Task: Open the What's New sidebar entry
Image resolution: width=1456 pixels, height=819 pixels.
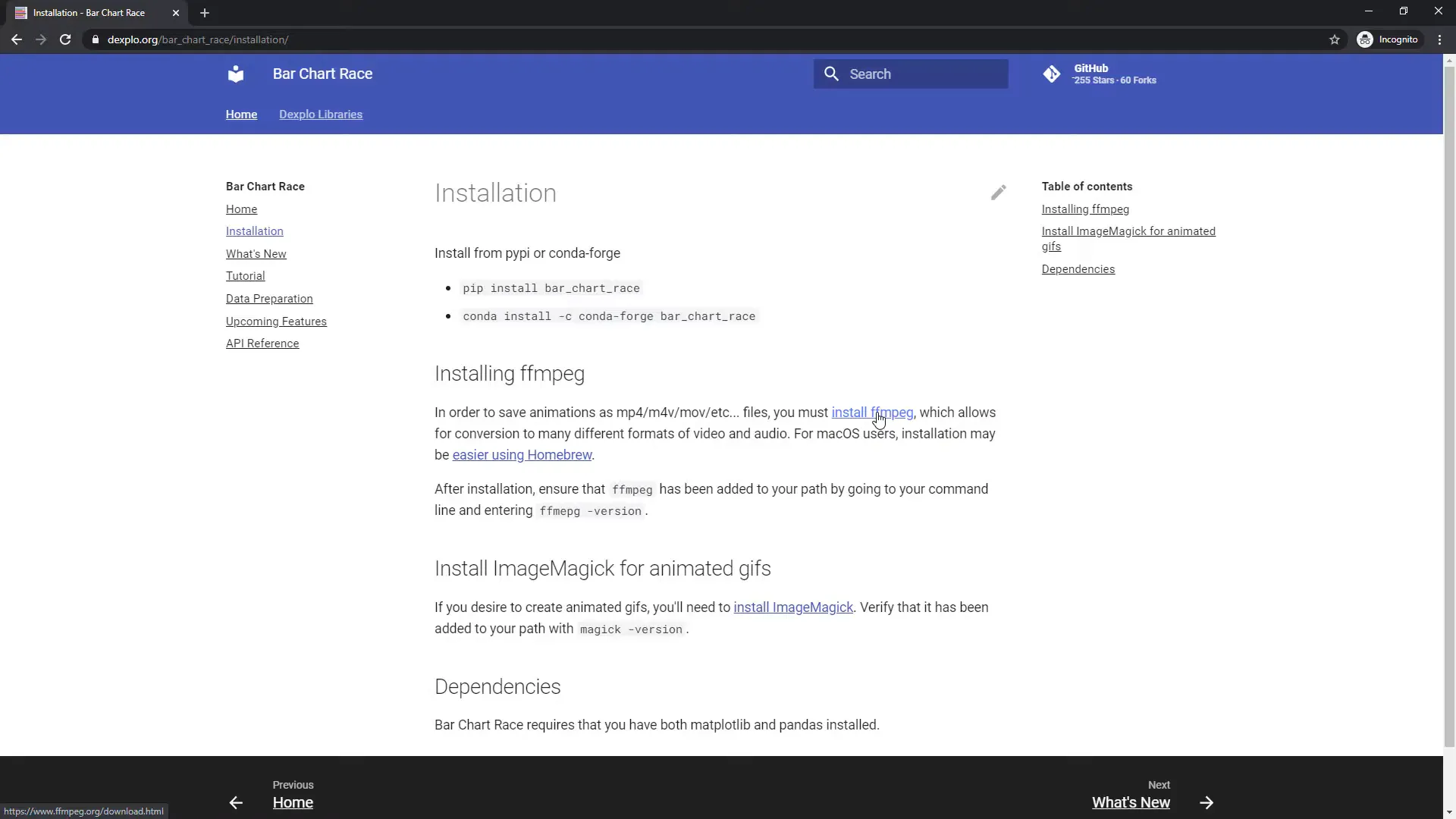Action: click(256, 253)
